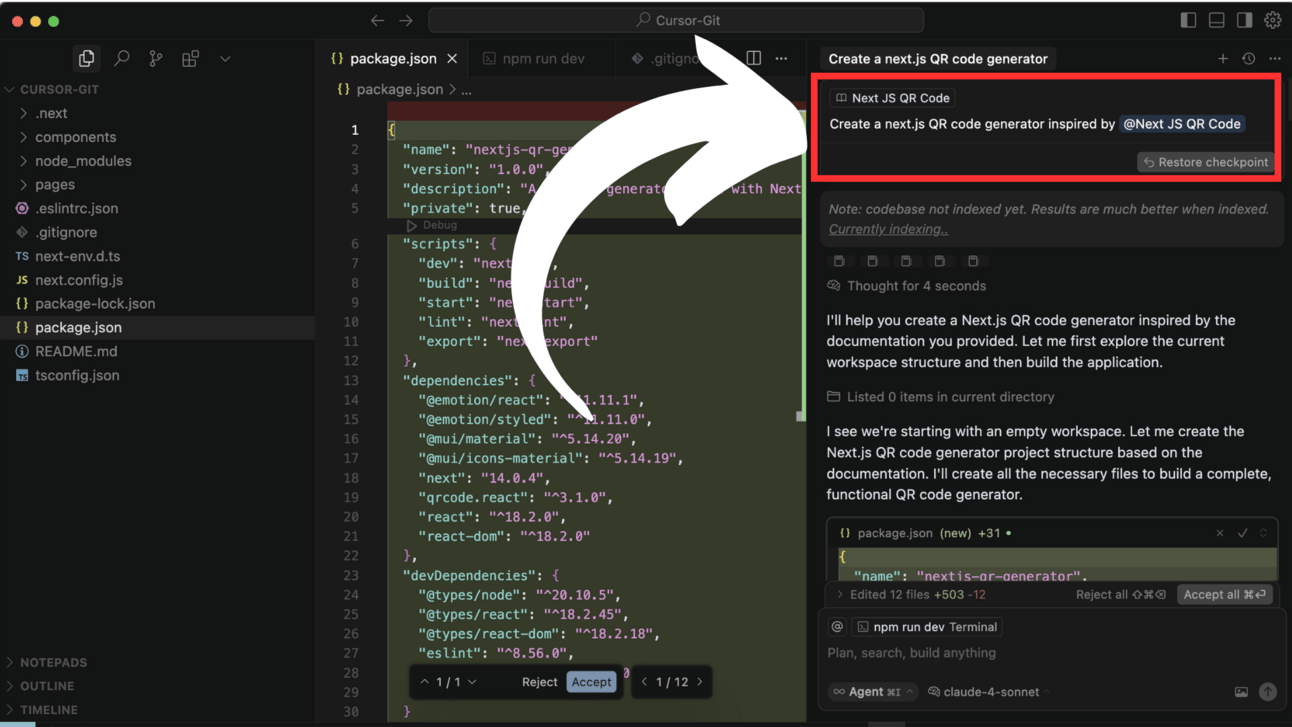
Task: Jump to the next change with the down chevron
Action: point(473,682)
